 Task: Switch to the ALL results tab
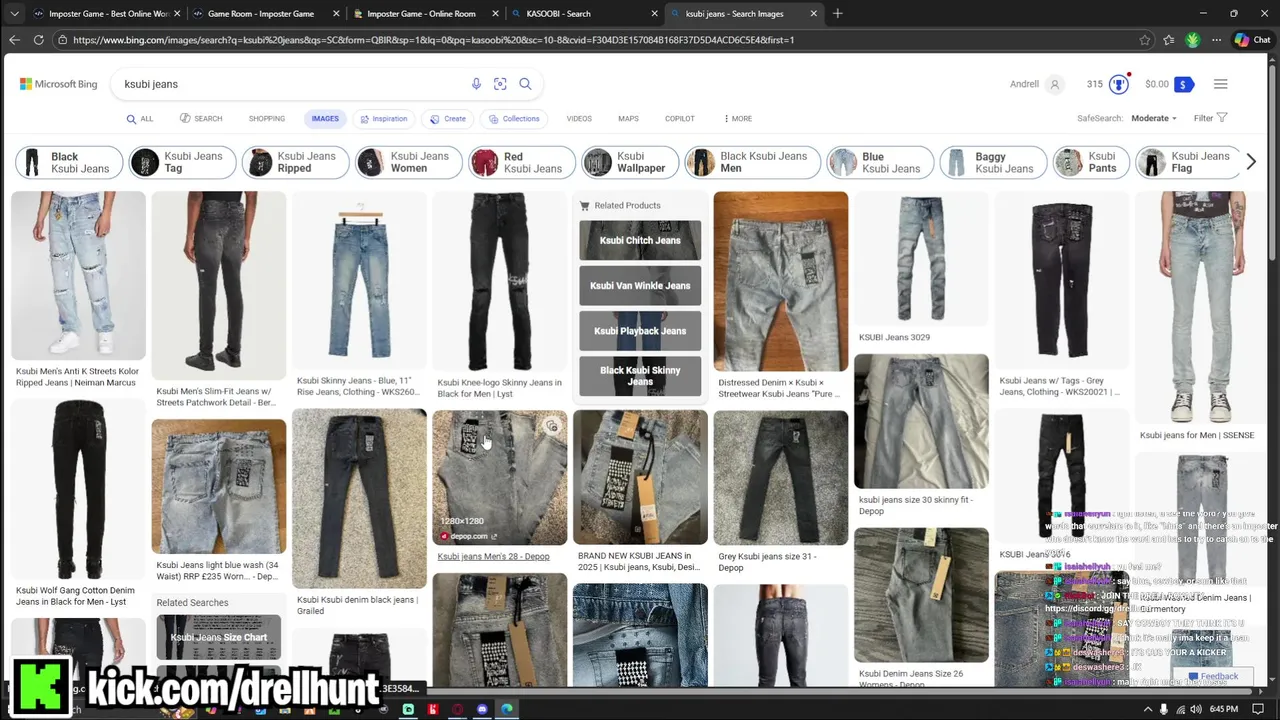coord(140,118)
